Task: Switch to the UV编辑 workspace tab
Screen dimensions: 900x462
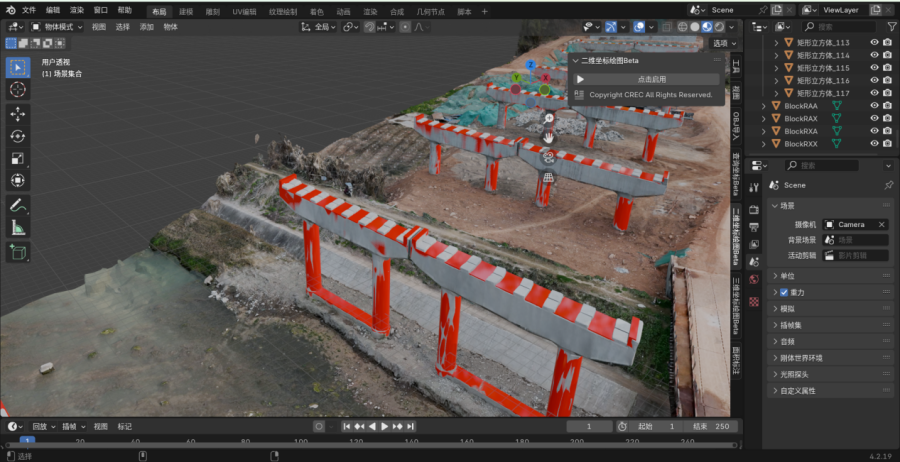Action: pyautogui.click(x=244, y=10)
